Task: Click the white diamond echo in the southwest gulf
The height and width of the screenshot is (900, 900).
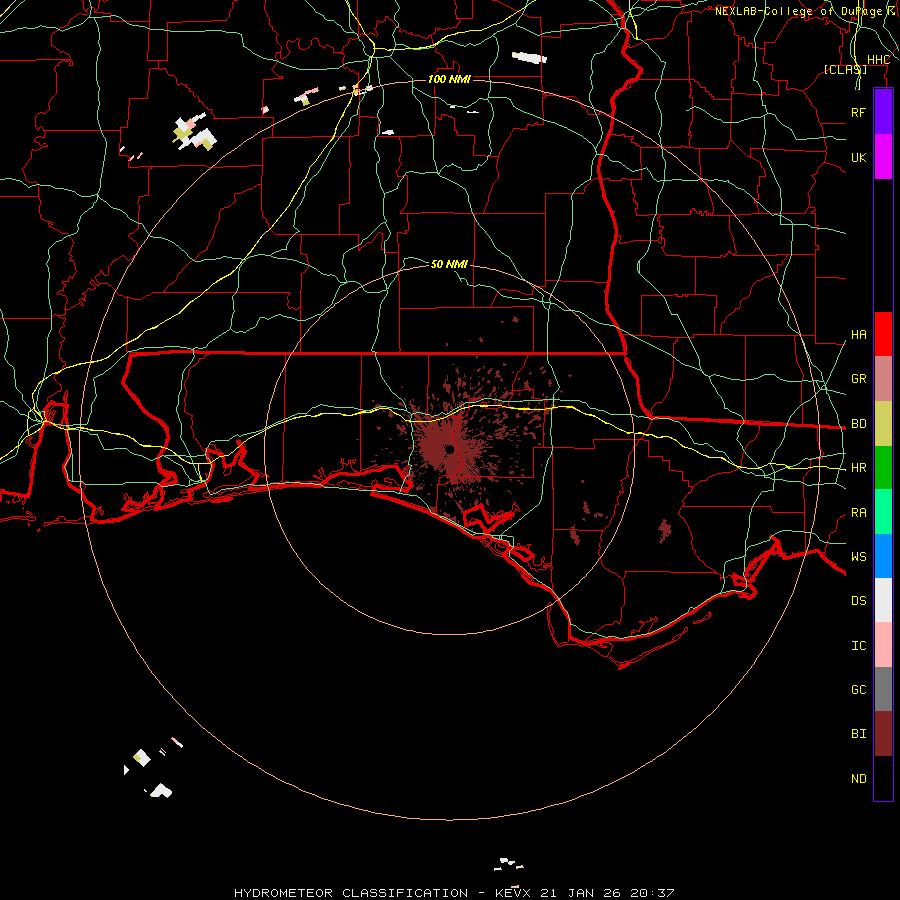Action: 141,758
